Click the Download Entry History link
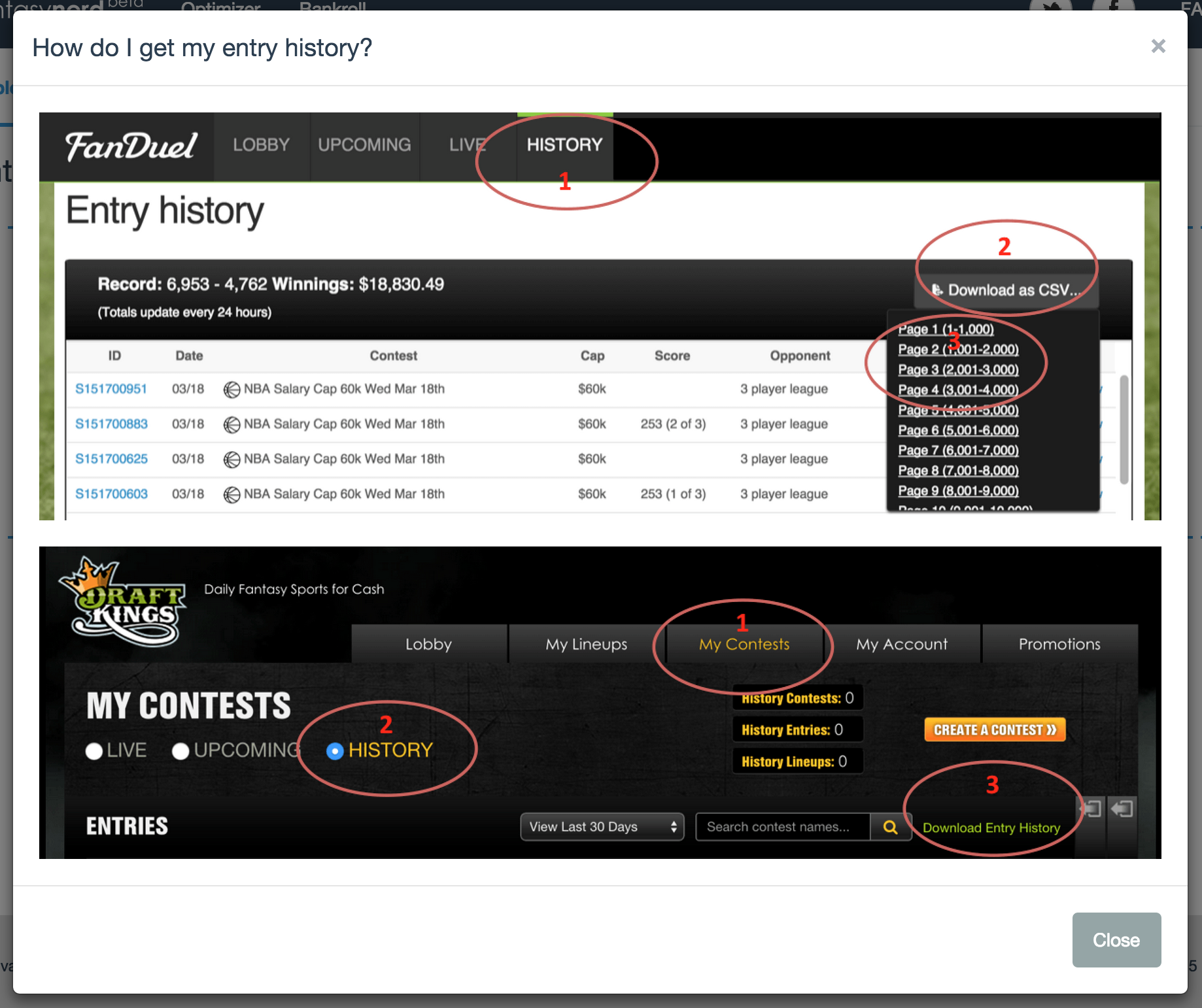Image resolution: width=1202 pixels, height=1008 pixels. (991, 828)
